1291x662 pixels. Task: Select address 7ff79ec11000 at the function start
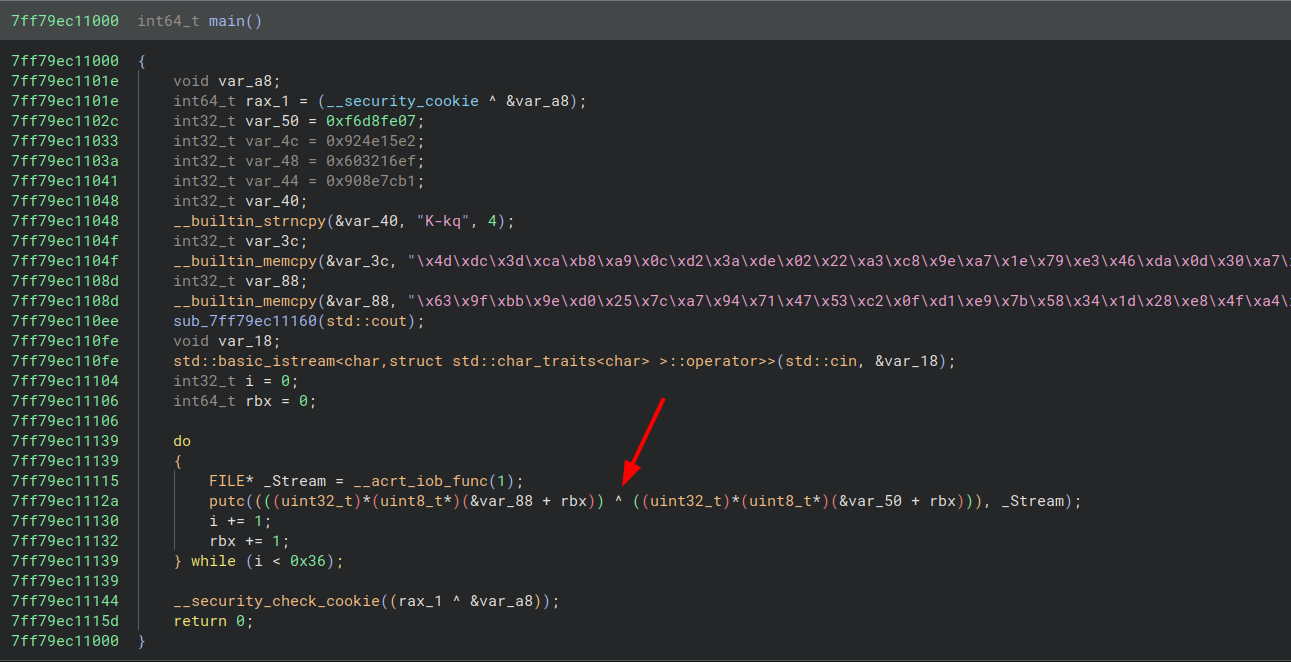(64, 60)
